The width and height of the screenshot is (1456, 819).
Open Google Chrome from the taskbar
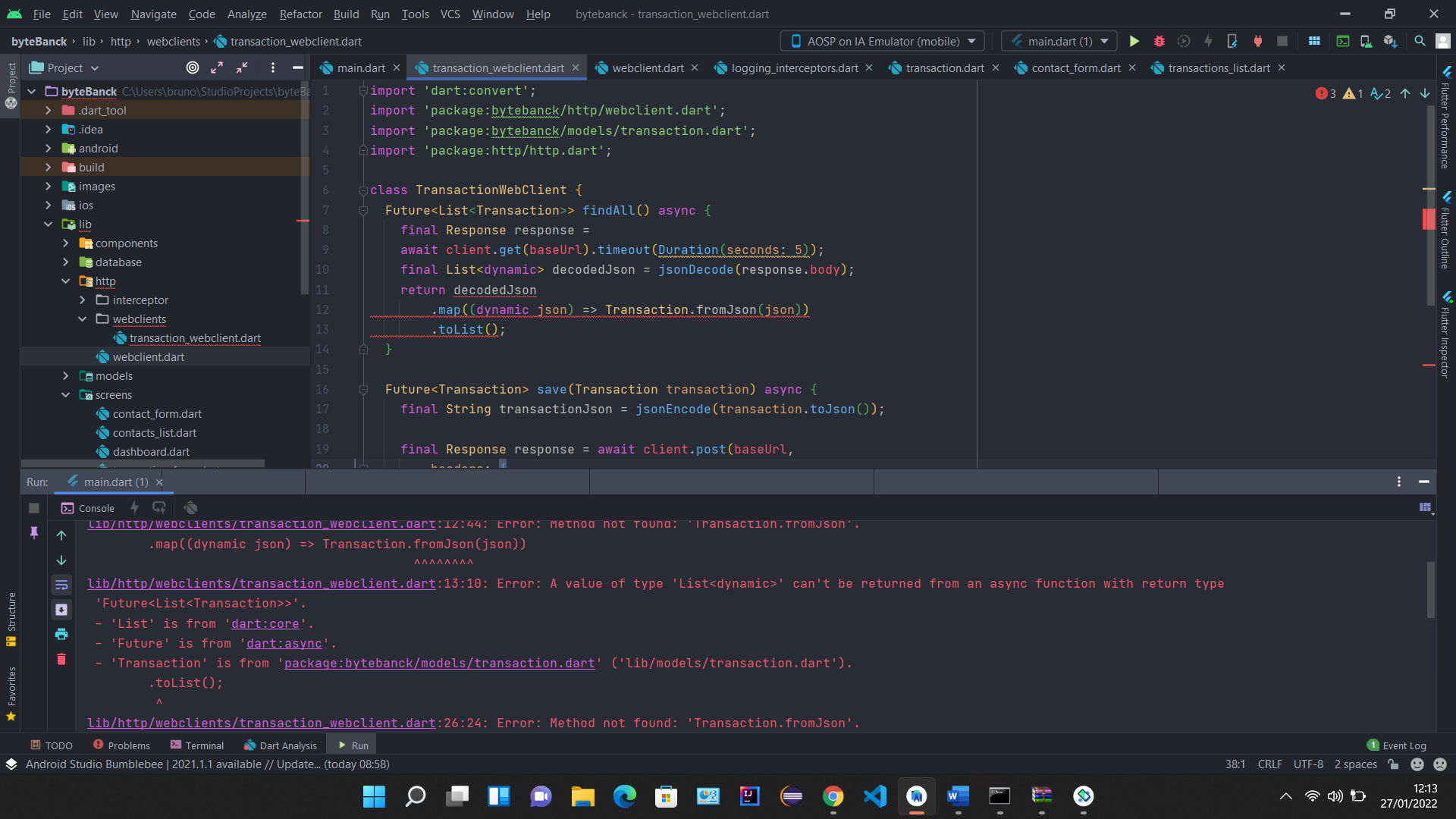[833, 795]
